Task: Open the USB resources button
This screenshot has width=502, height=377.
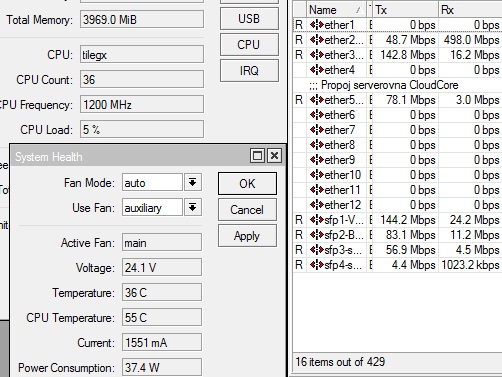Action: [249, 19]
